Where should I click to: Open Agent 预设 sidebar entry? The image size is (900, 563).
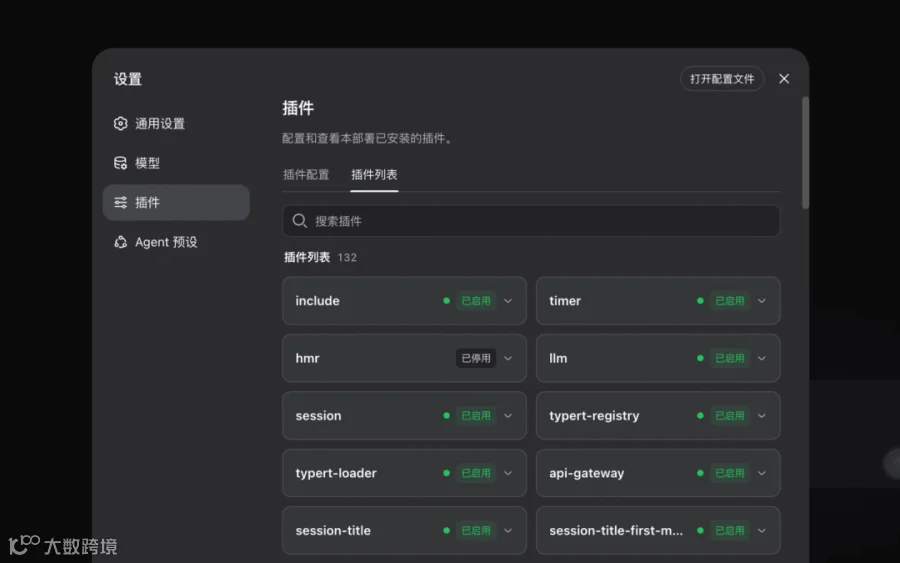tap(176, 242)
